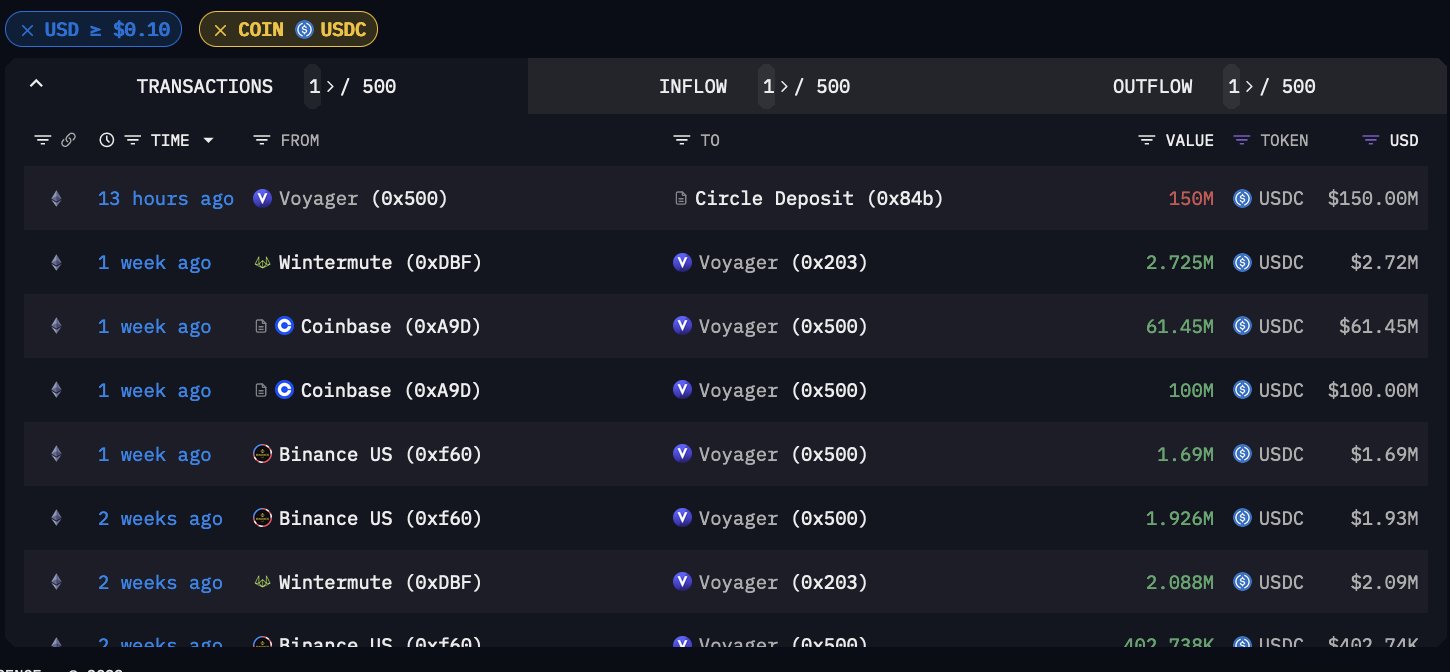Toggle the FROM column filter icon
This screenshot has height=672, width=1450.
(261, 140)
